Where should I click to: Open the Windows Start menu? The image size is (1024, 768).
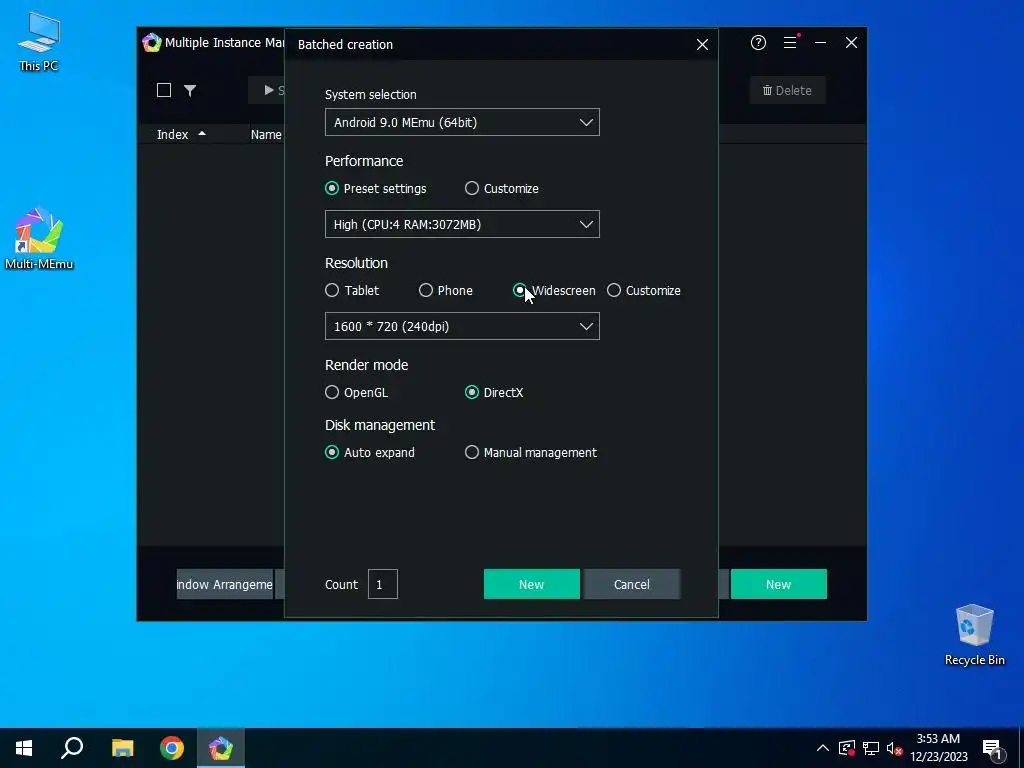24,748
